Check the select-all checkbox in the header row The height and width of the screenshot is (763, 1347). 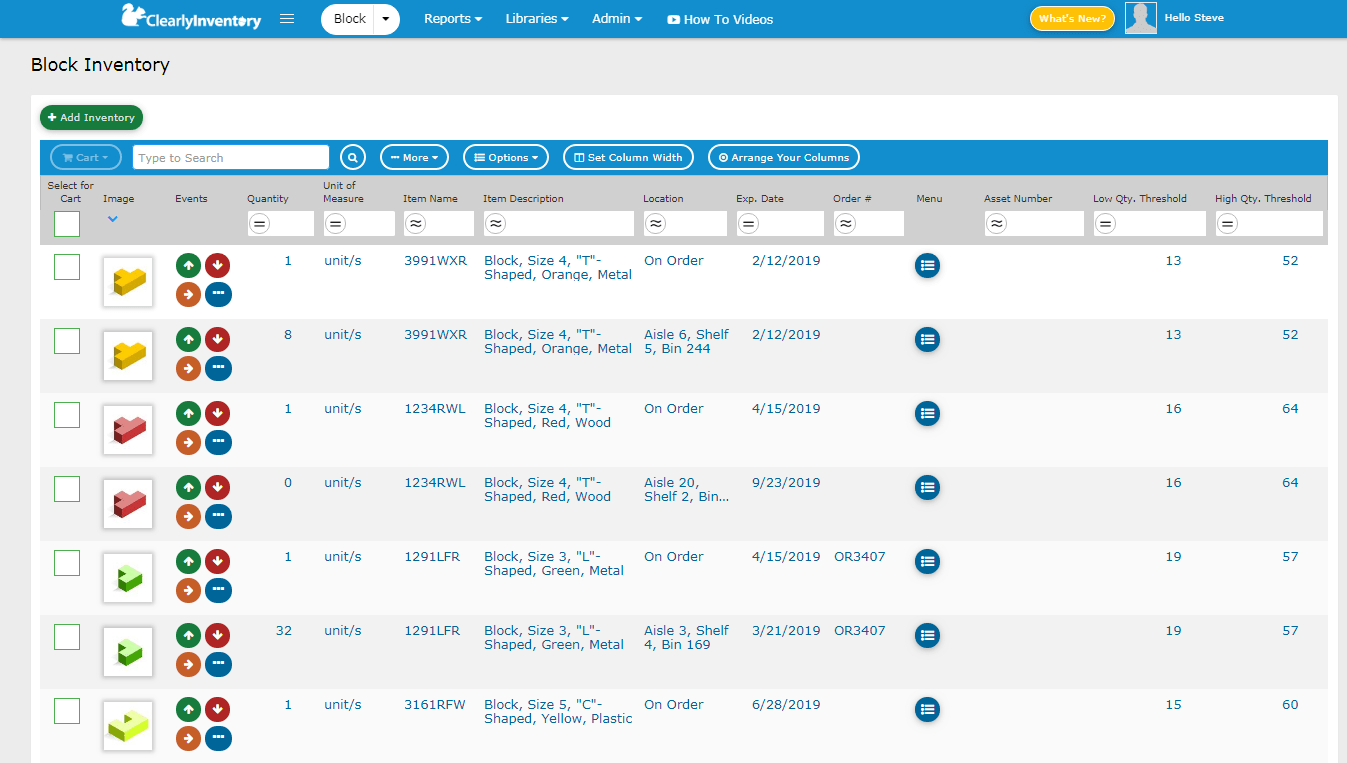click(66, 224)
